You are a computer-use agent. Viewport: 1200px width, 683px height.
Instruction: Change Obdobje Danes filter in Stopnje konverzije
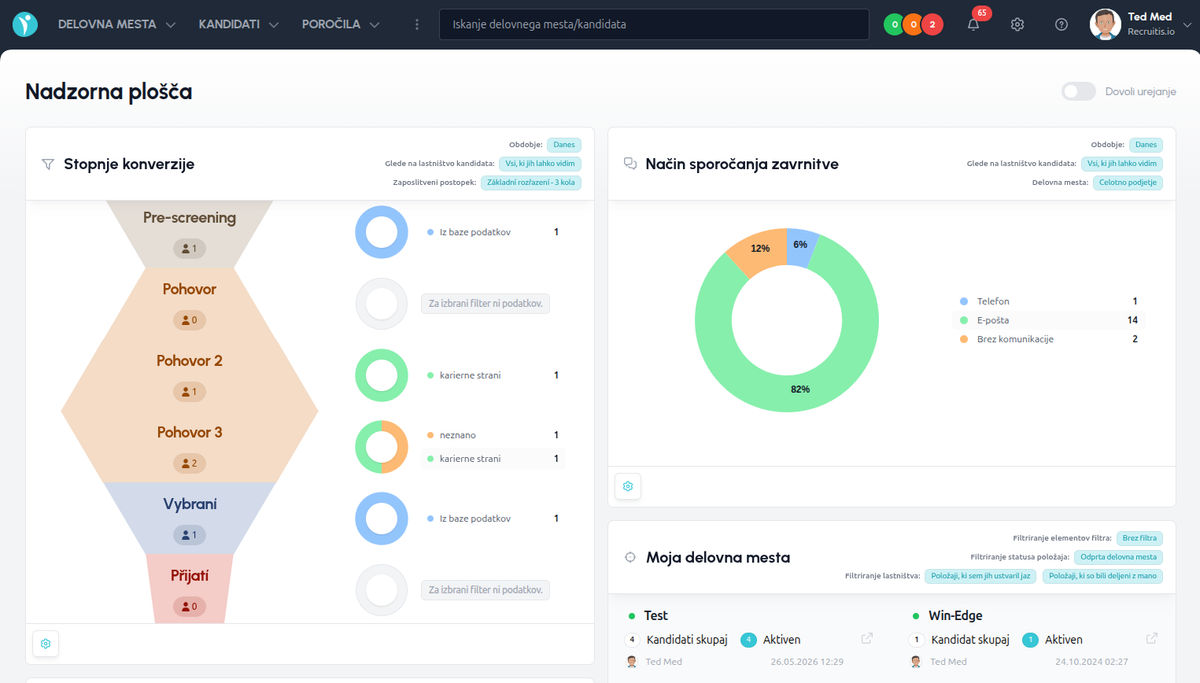(x=563, y=145)
